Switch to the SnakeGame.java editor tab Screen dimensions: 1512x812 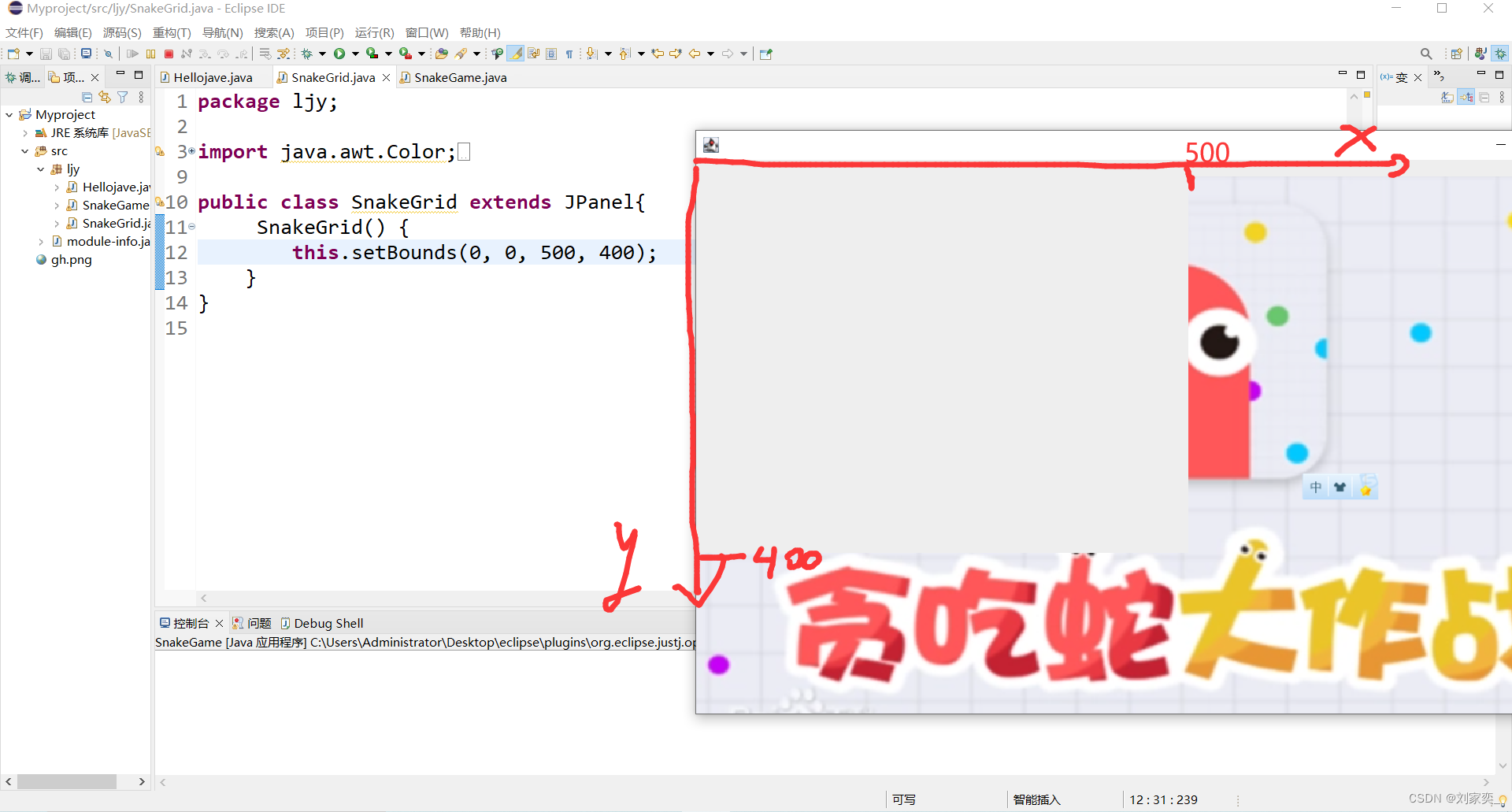[x=460, y=77]
